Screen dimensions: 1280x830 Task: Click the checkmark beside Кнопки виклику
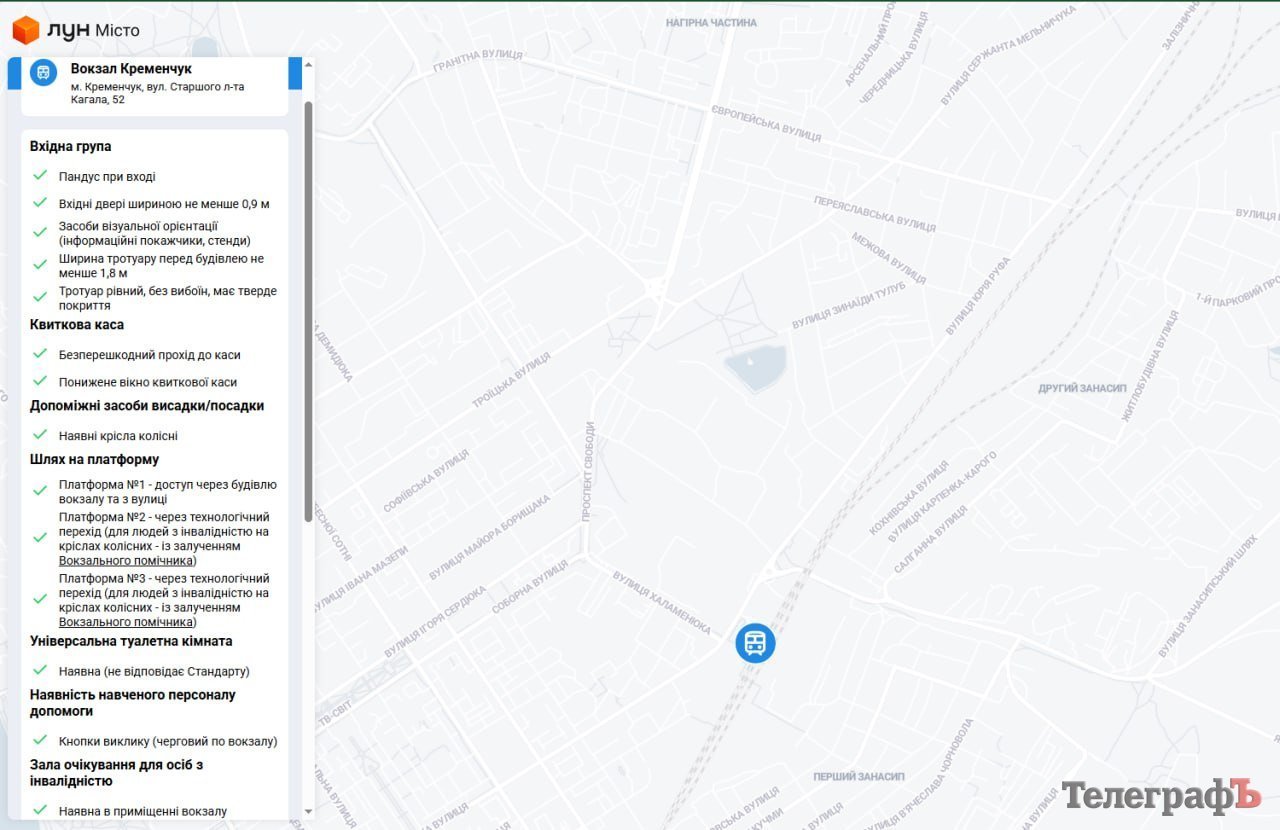click(x=40, y=741)
